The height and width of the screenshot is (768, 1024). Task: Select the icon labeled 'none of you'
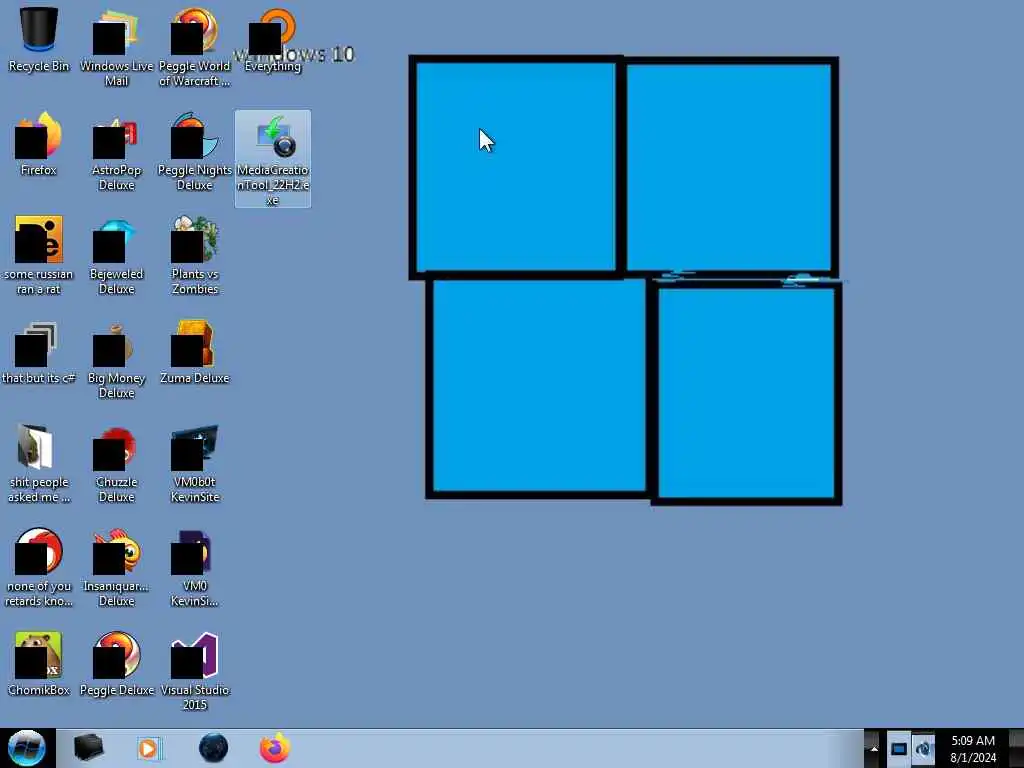click(39, 568)
